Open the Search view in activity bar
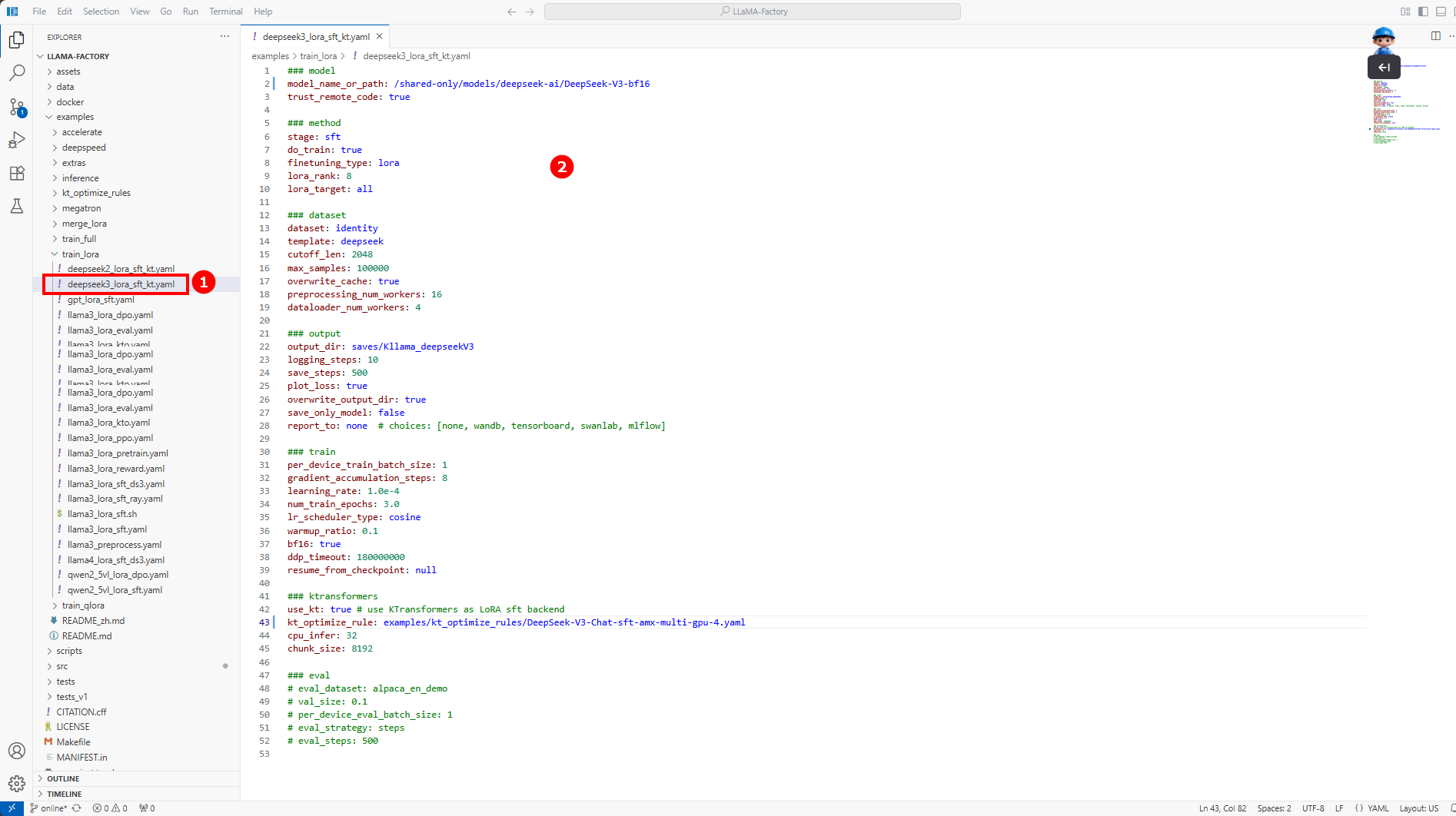The width and height of the screenshot is (1456, 816). point(16,73)
